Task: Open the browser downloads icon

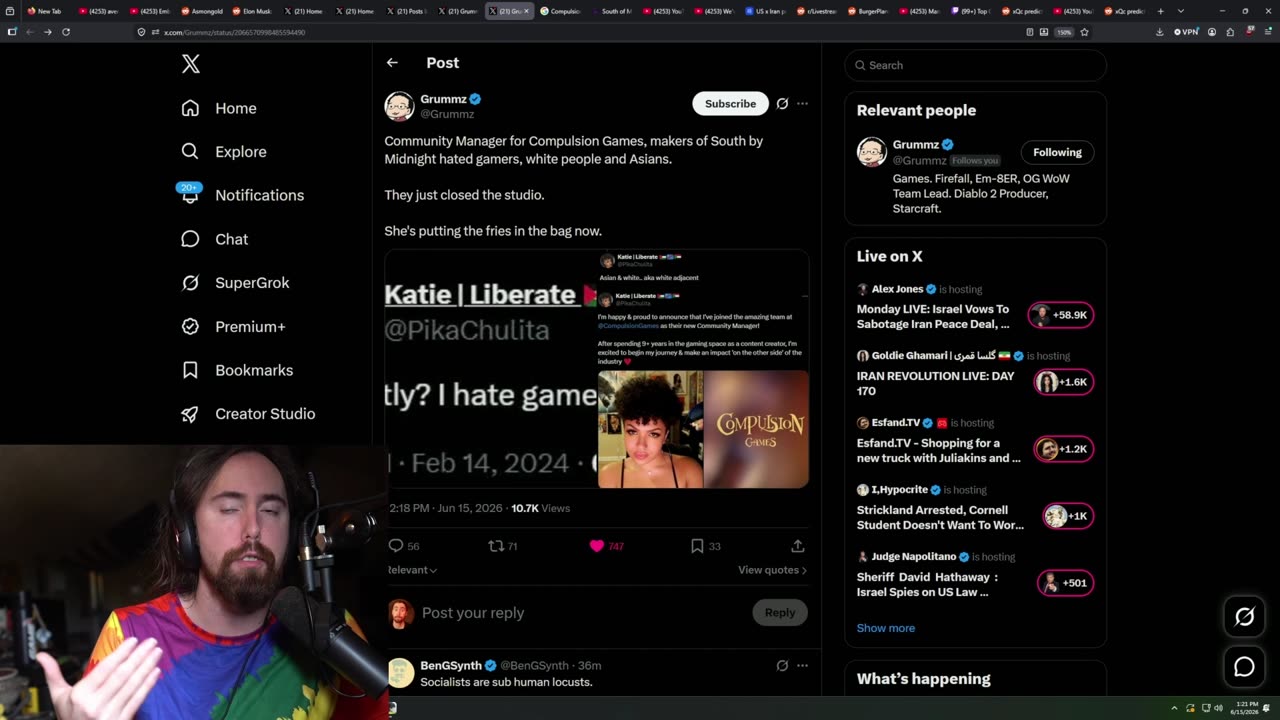Action: (x=1159, y=32)
